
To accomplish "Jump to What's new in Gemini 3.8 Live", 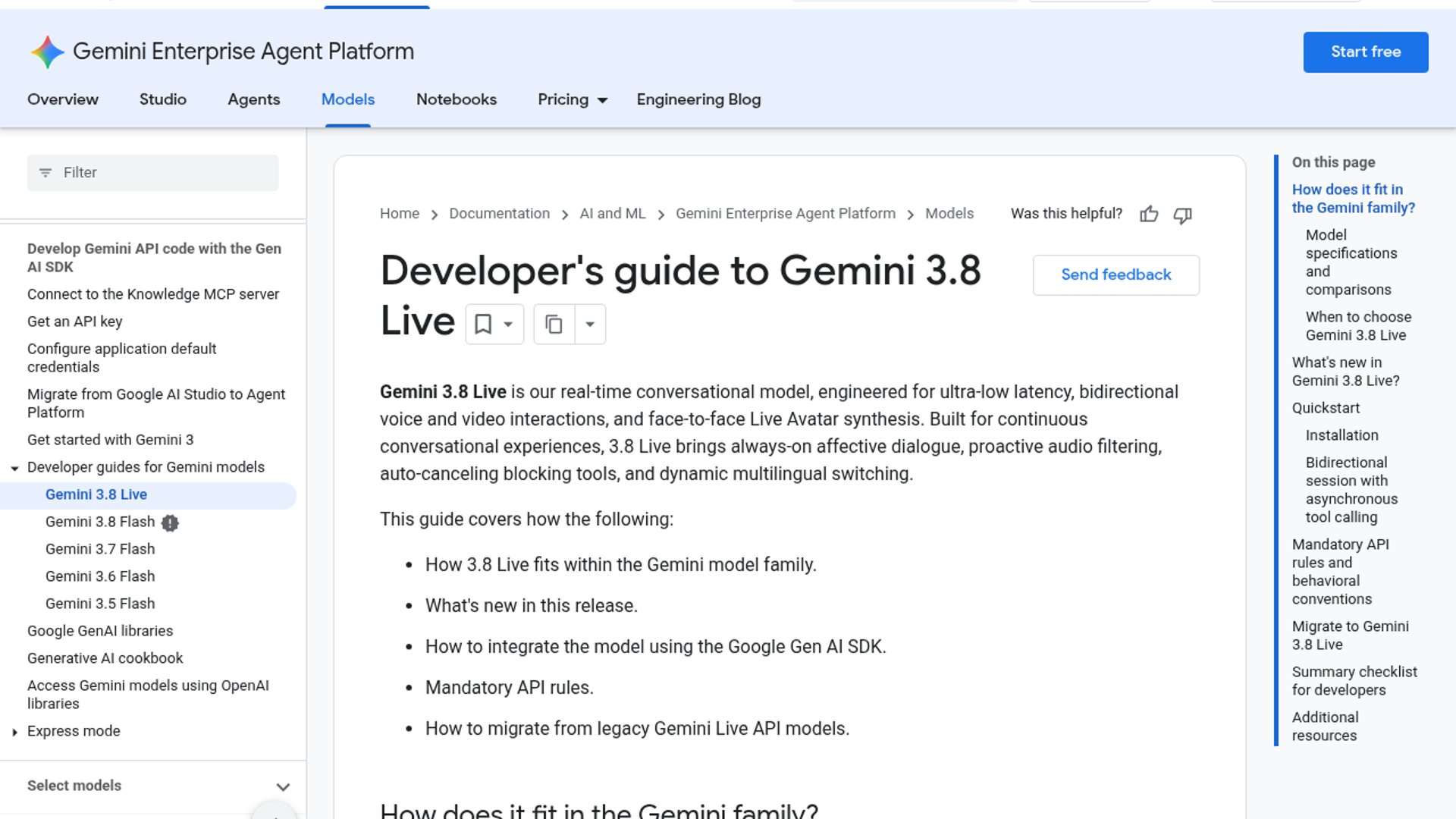I will (1346, 372).
